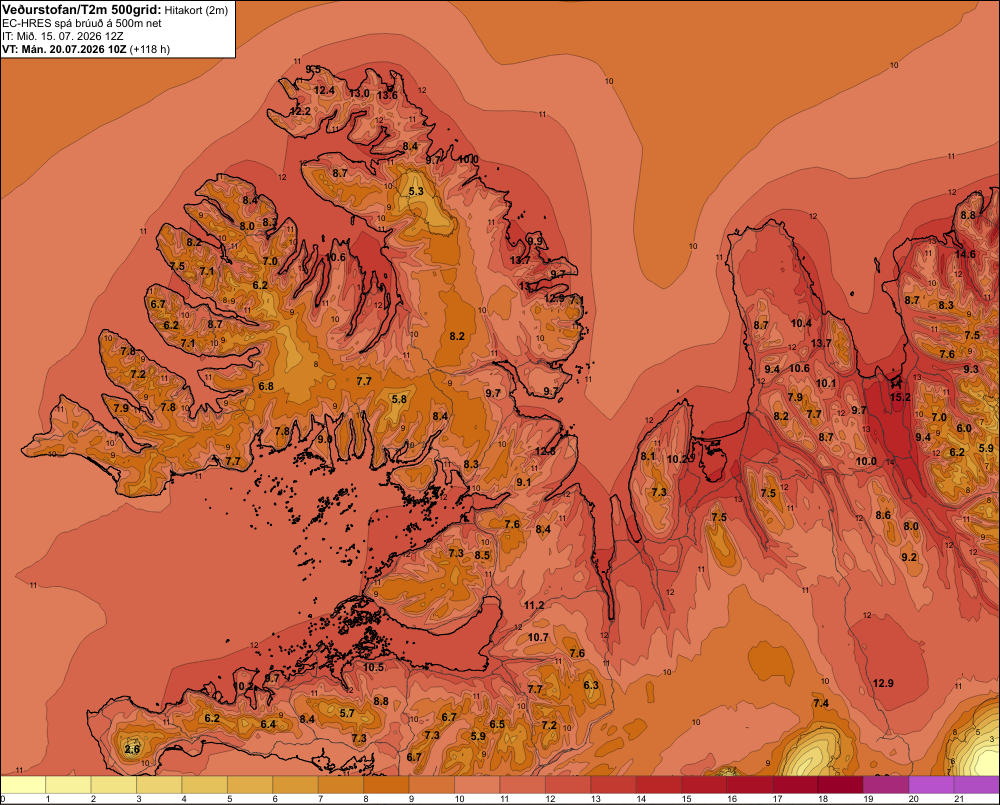The height and width of the screenshot is (805, 1000).
Task: Select the 15.2 temperature label
Action: pos(900,397)
